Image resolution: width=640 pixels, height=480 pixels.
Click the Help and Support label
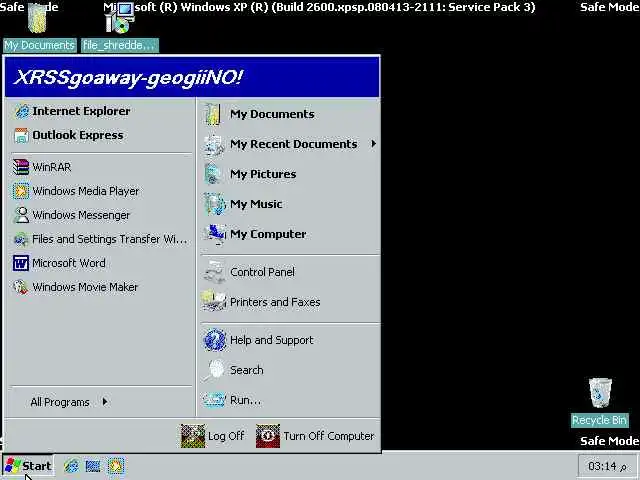tap(271, 340)
